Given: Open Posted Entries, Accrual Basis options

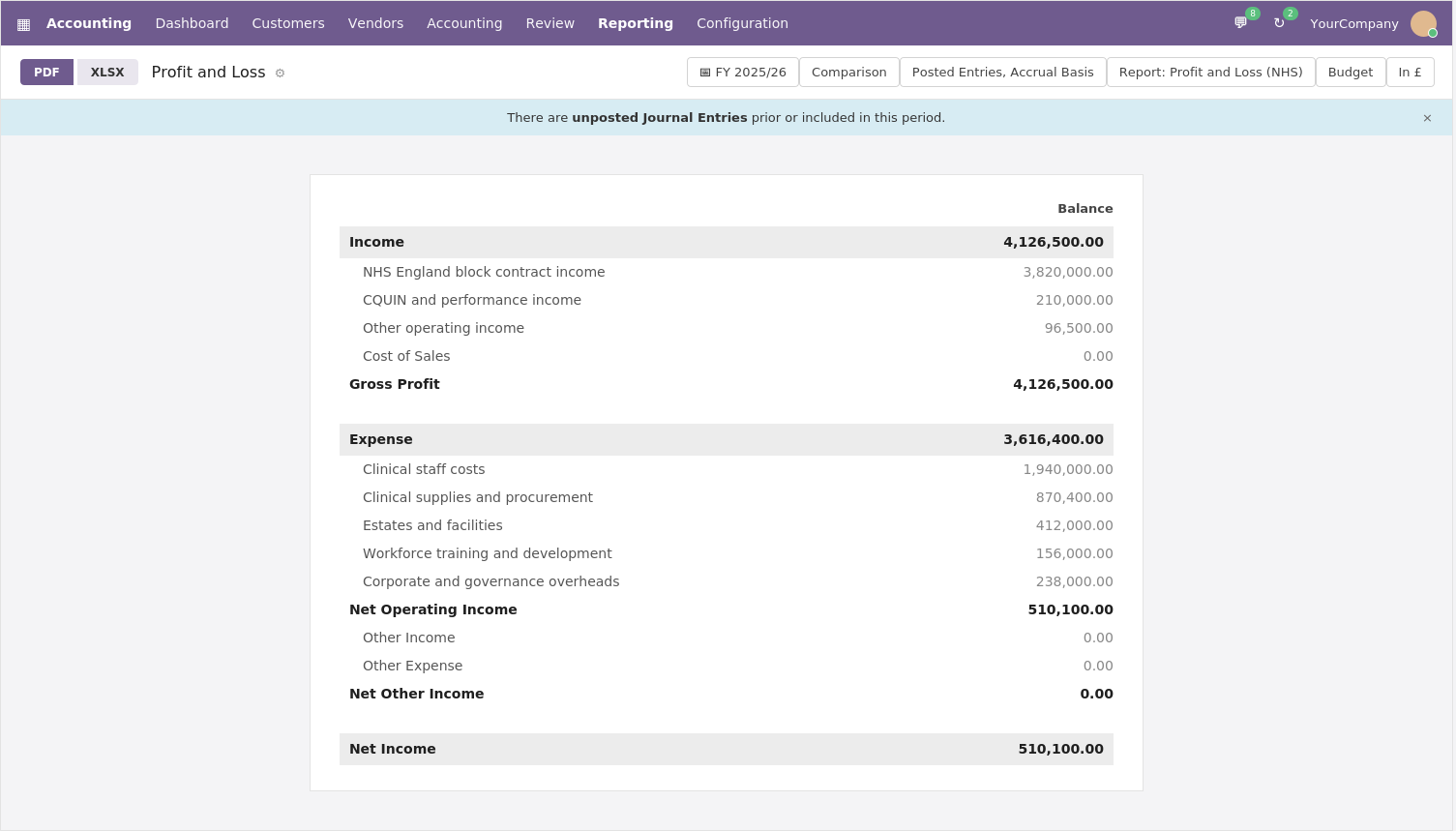Looking at the screenshot, I should 1003,73.
